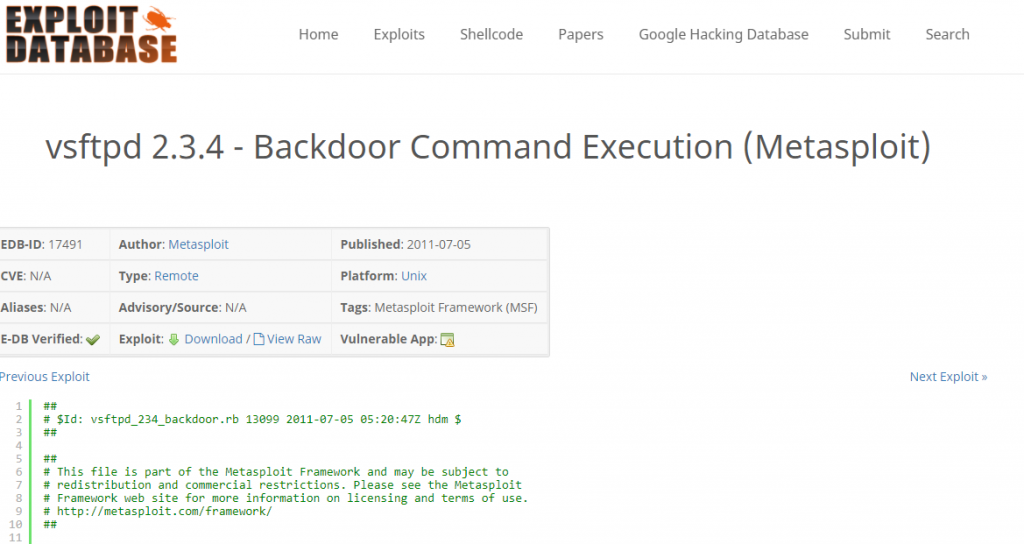Download the exploit file
The image size is (1024, 544).
[214, 339]
